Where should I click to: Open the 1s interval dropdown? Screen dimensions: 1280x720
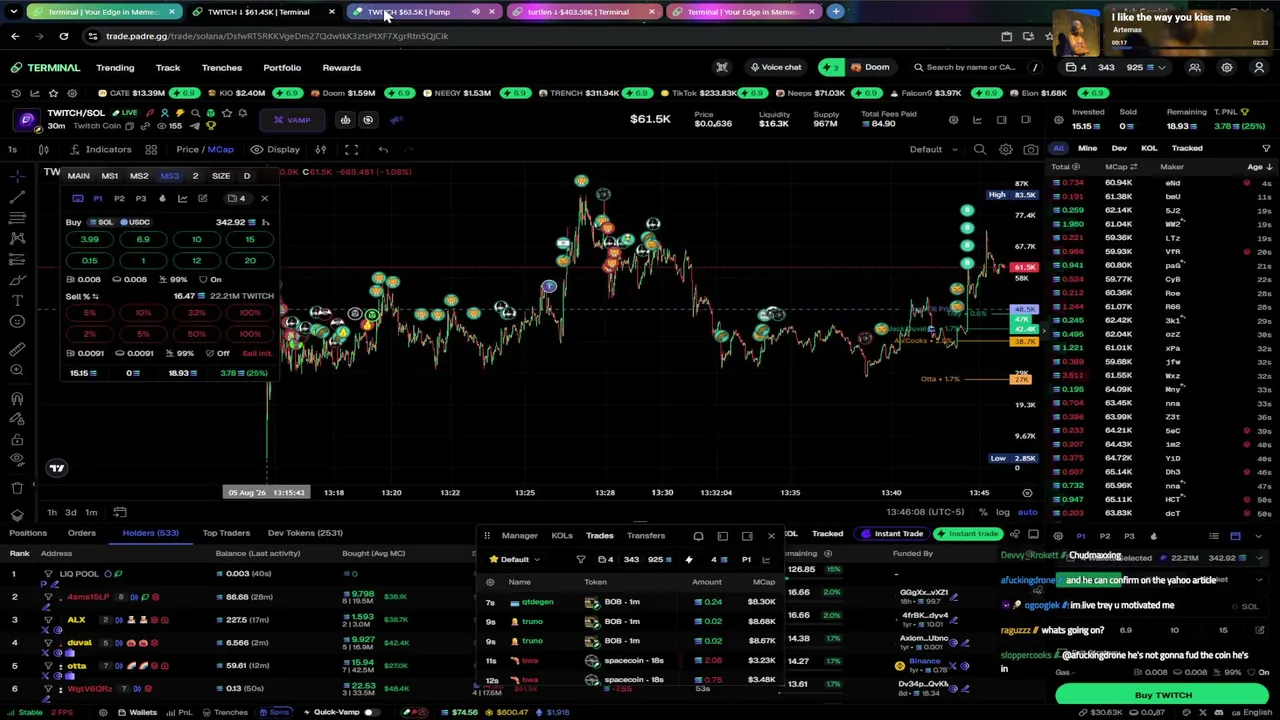tap(12, 149)
